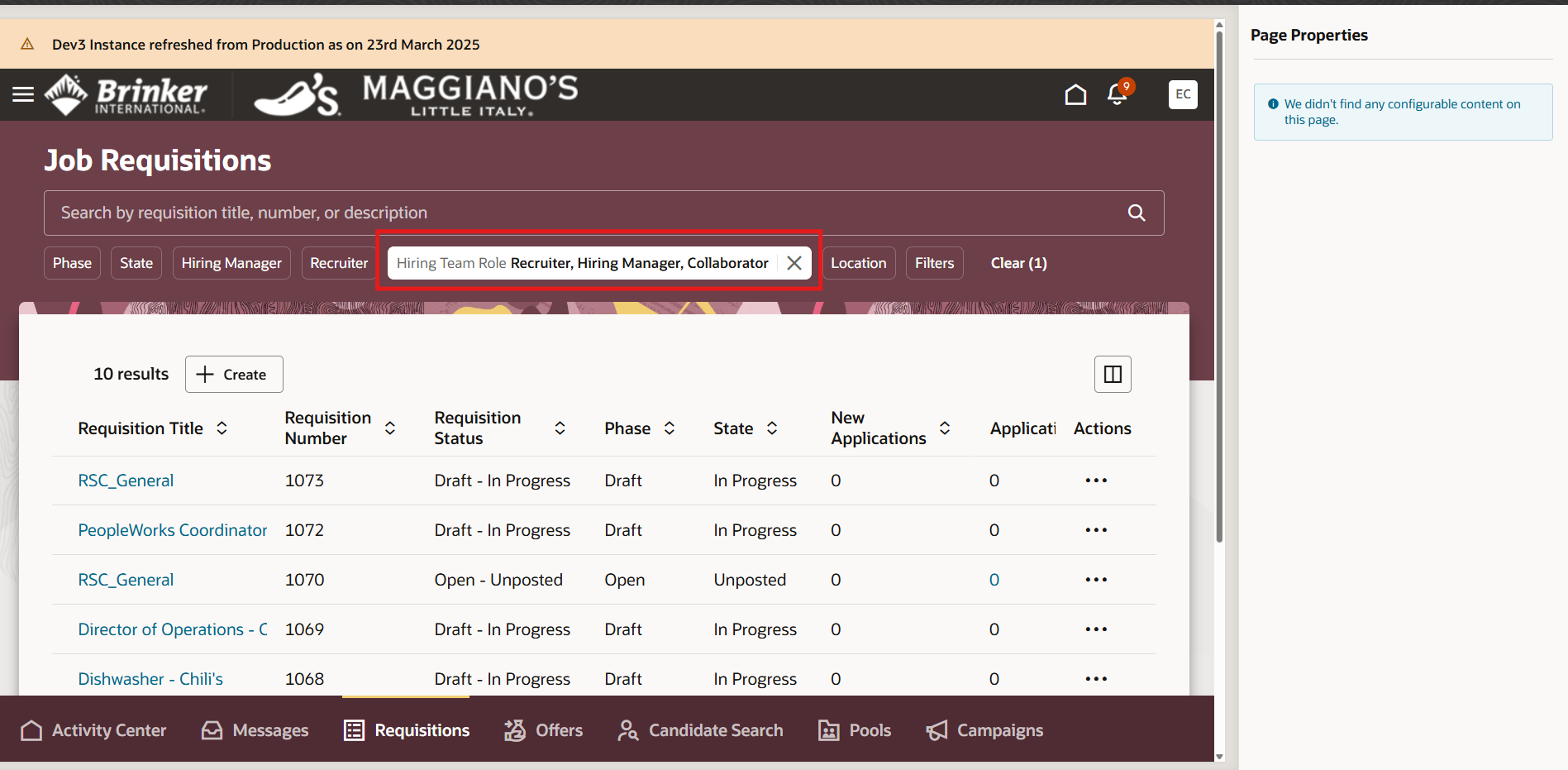Expand the Hiring Manager filter

tap(231, 263)
